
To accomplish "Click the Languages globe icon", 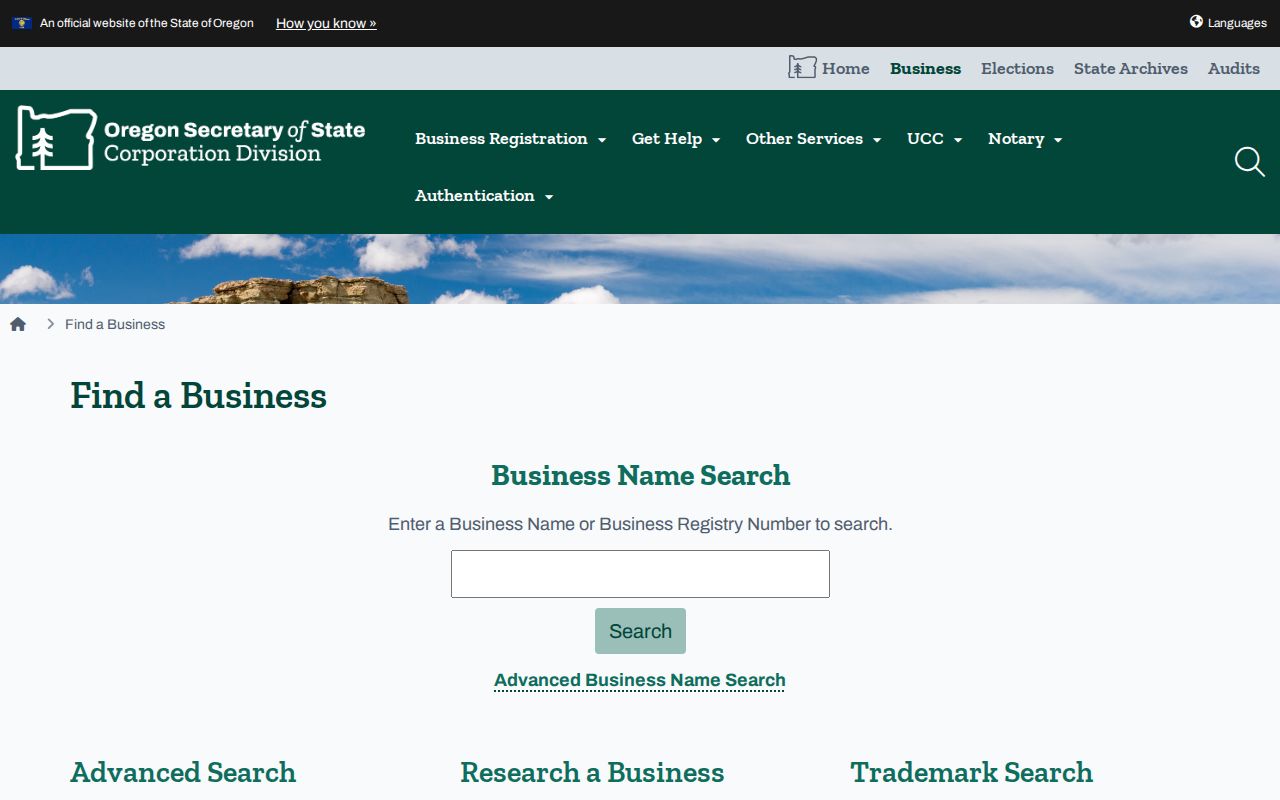I will [x=1196, y=22].
